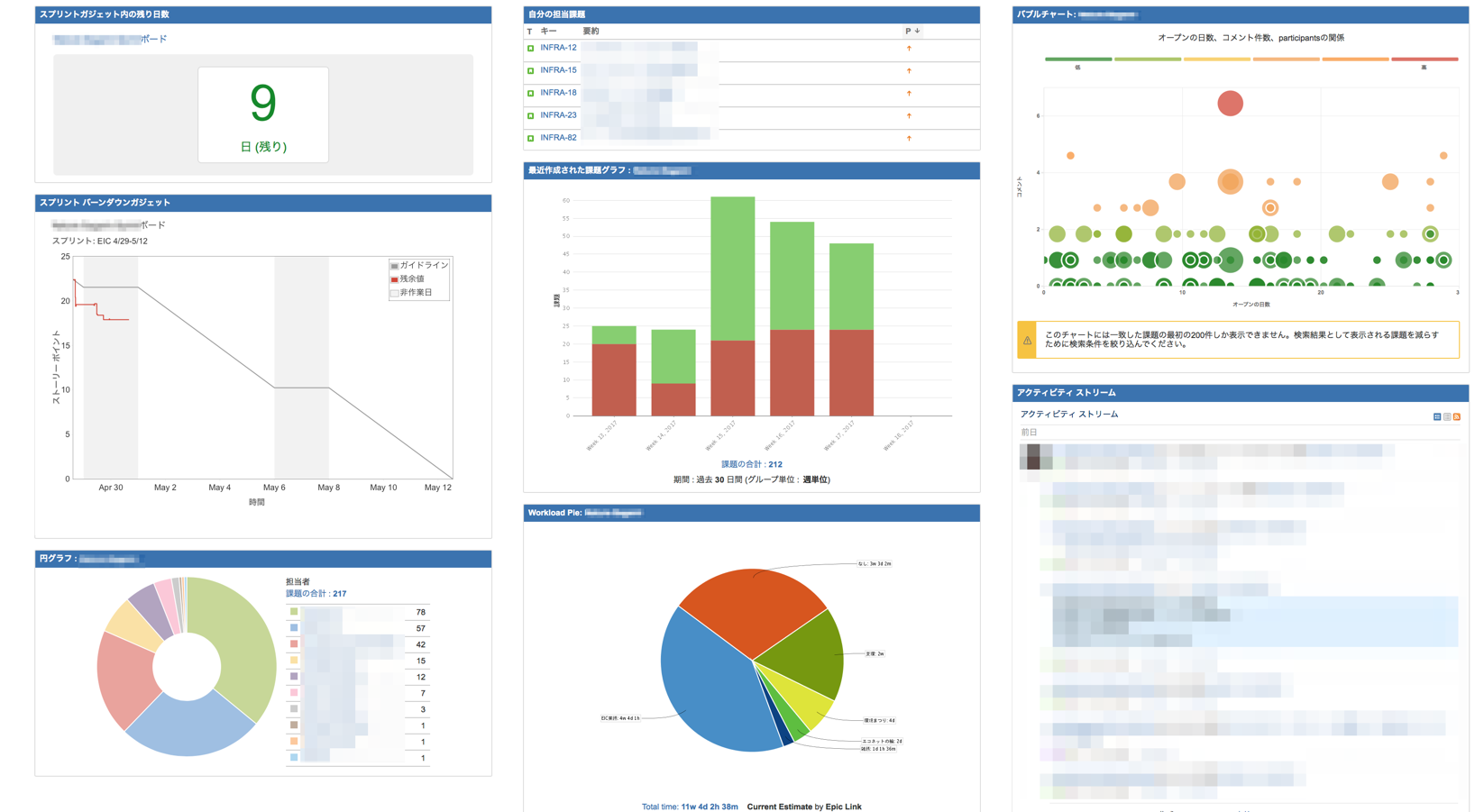Click the issue type icon for INFRA-18
The image size is (1484, 812).
point(531,94)
